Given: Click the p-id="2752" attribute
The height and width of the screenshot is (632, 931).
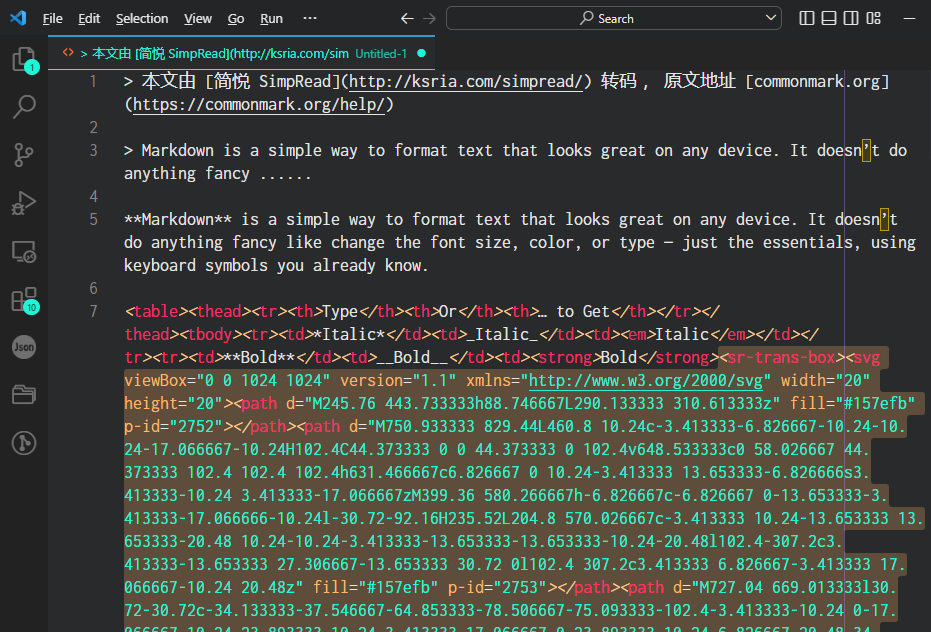Looking at the screenshot, I should pyautogui.click(x=173, y=426).
